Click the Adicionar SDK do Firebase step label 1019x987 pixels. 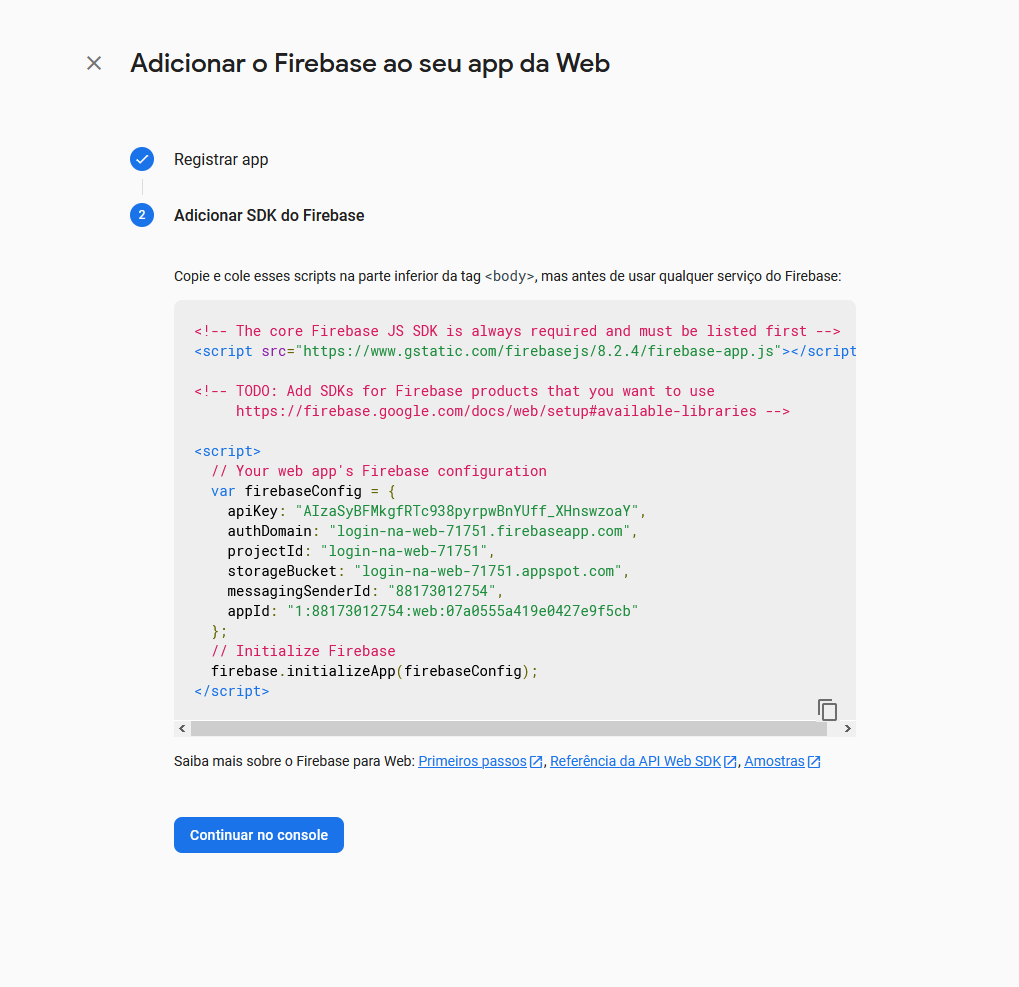269,215
